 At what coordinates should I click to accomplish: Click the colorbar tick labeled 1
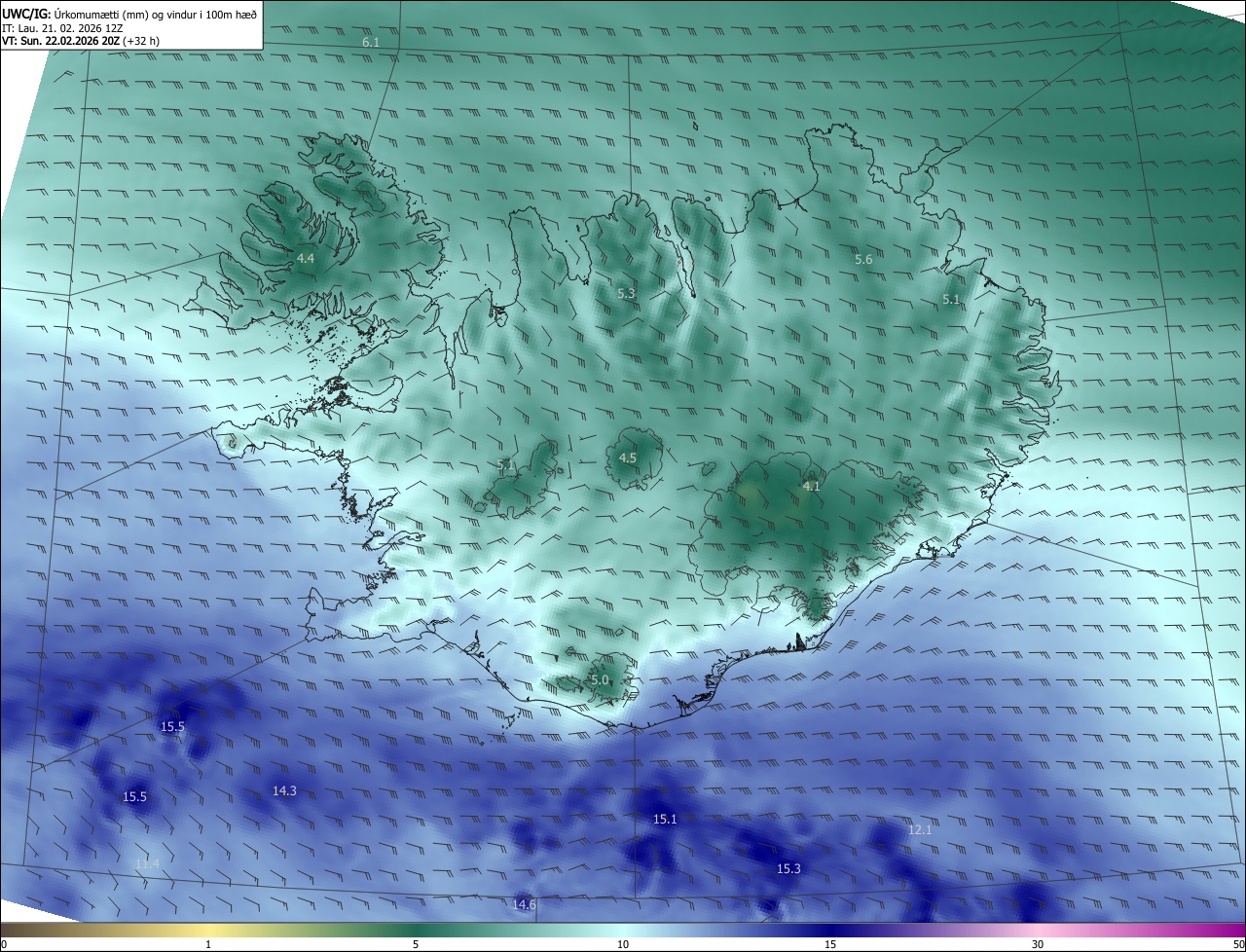click(208, 944)
